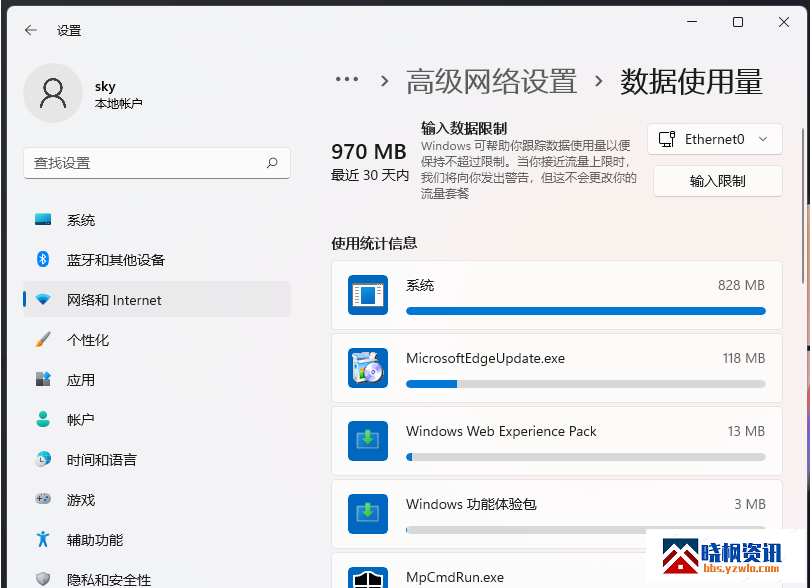The width and height of the screenshot is (810, 588).
Task: Expand the breadcrumb ellipsis for hidden pages
Action: (x=347, y=80)
